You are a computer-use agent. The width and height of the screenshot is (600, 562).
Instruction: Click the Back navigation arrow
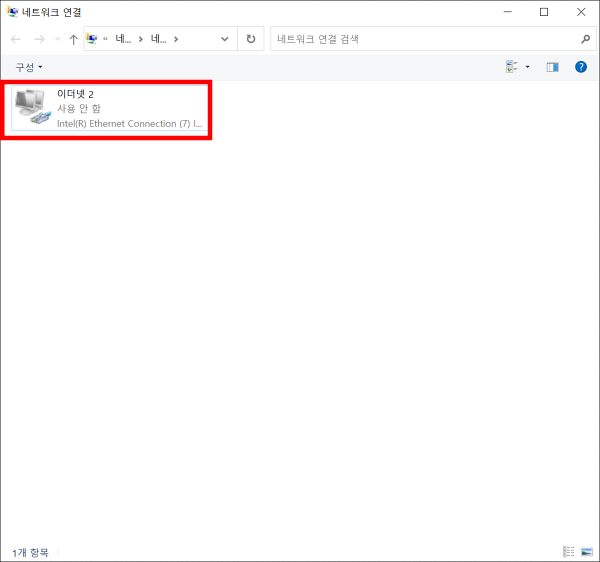[16, 39]
